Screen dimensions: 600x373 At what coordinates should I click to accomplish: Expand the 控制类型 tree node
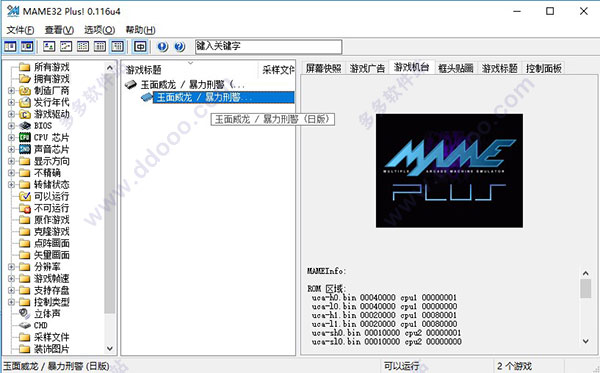click(11, 302)
